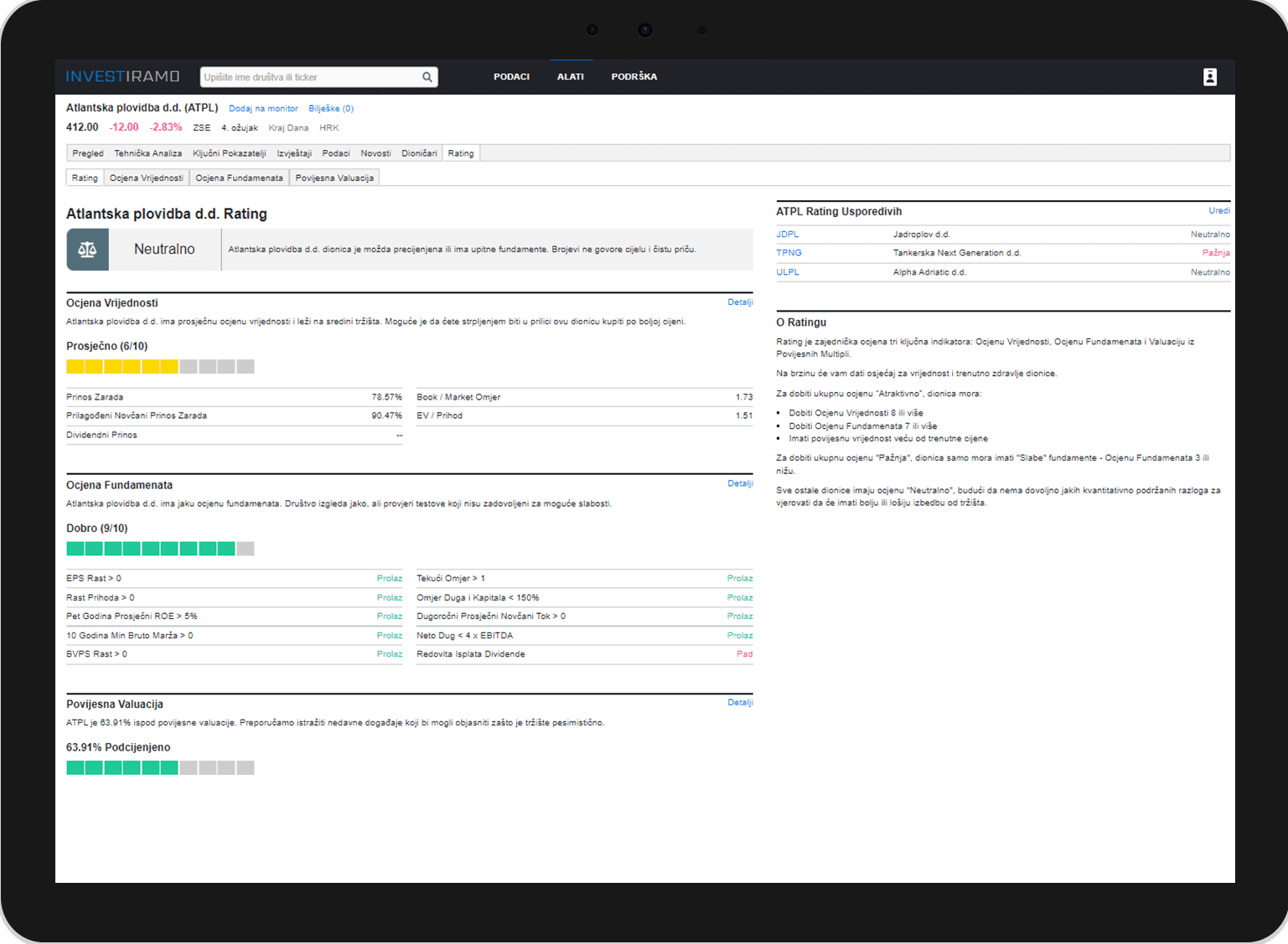Click the 63.91% Podcijenjeno valuation bar
This screenshot has width=1288, height=944.
pyautogui.click(x=160, y=767)
